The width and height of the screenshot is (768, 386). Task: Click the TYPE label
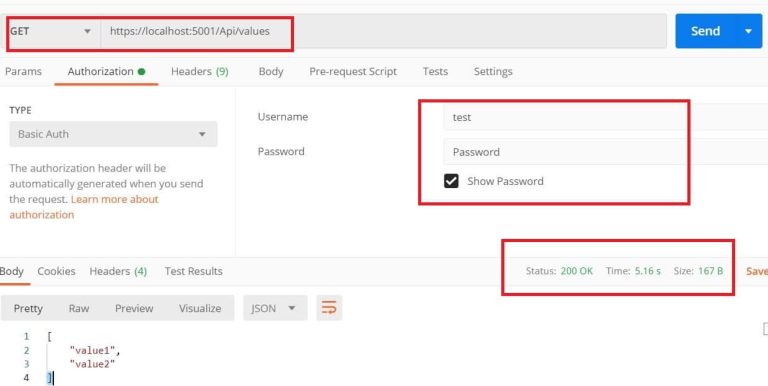point(20,111)
